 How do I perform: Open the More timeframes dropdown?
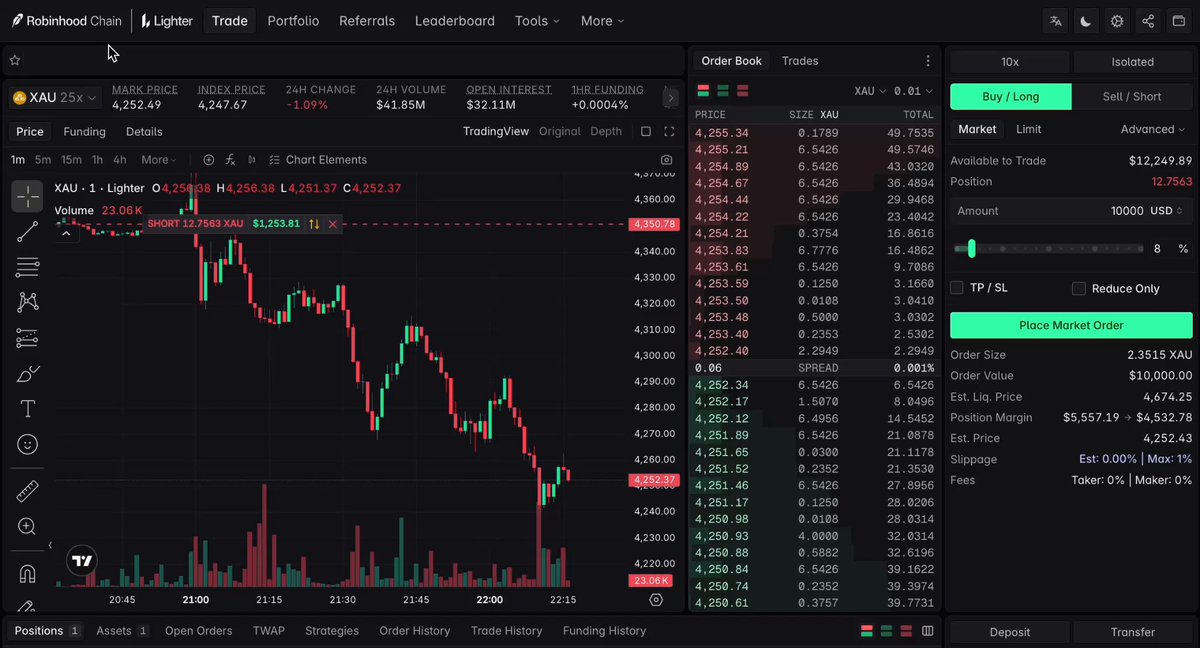pos(159,160)
